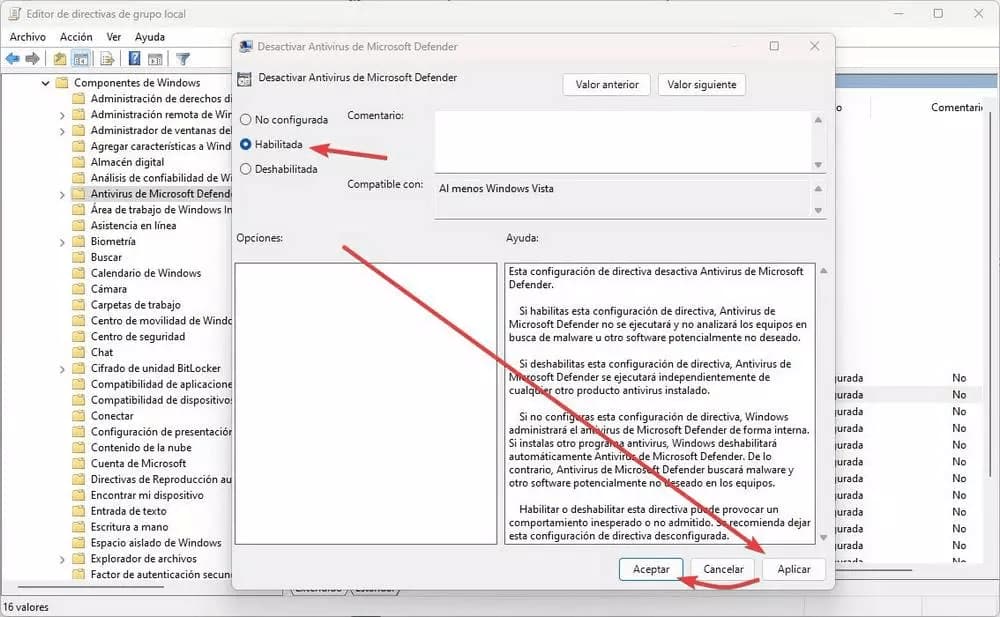Screen dimensions: 1000x617
Task: Click the folder icon beside Contenido de la nube
Action: tap(78, 447)
